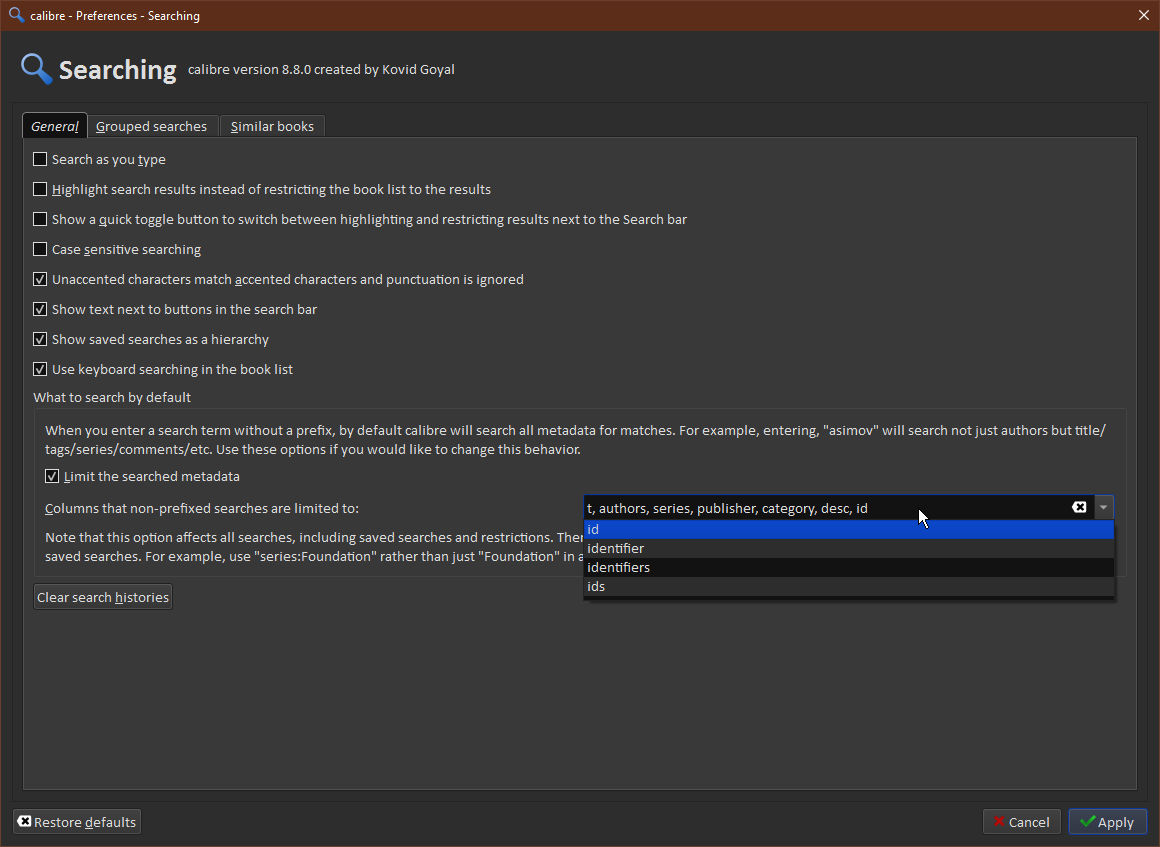Switch to the General tab
This screenshot has height=847, width=1160.
pos(55,126)
